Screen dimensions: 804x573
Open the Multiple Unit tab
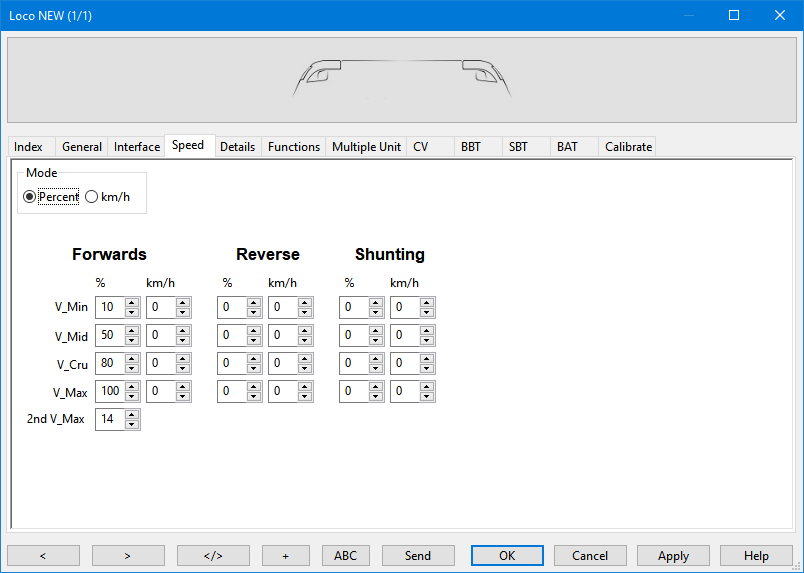pos(366,147)
